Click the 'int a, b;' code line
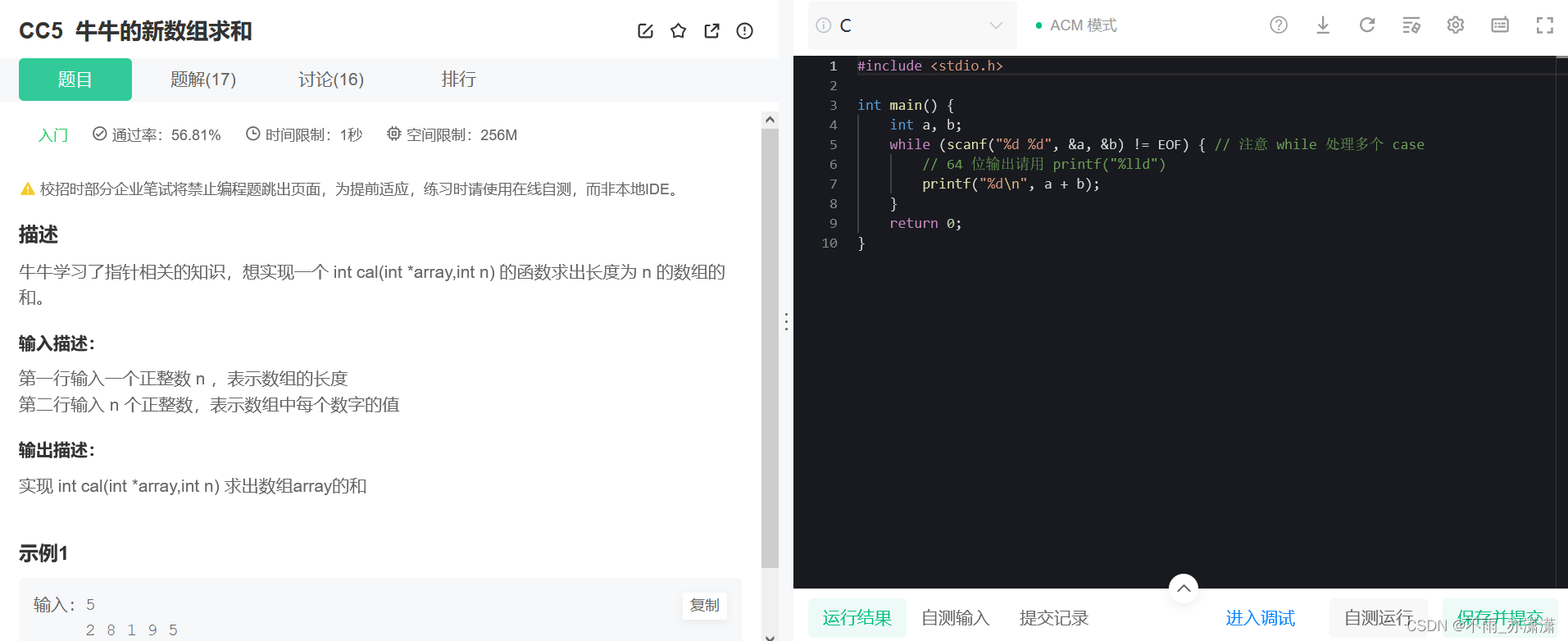This screenshot has width=1568, height=641. pyautogui.click(x=925, y=125)
